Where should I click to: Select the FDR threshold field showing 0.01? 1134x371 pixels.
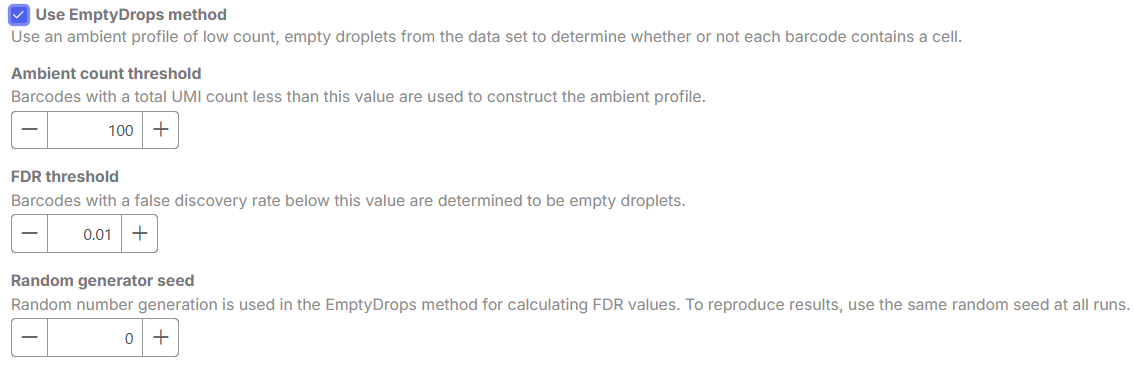point(85,234)
